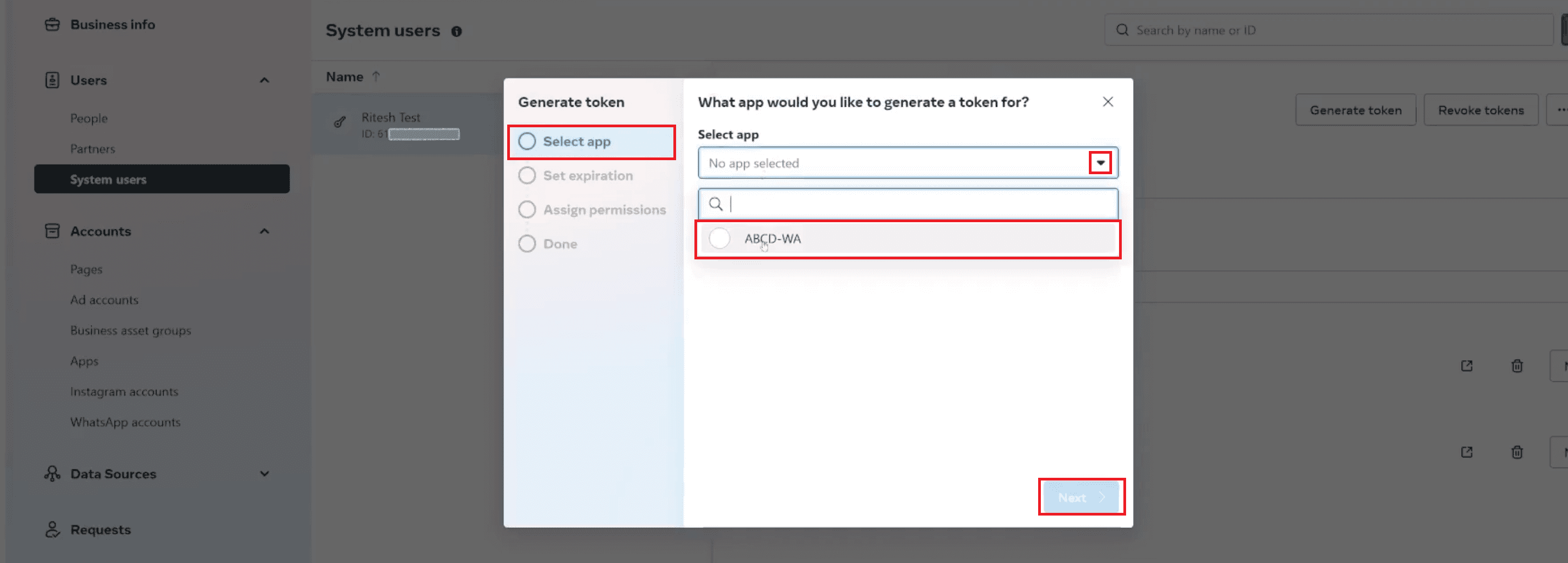Click the external link icon in the asset row

[1467, 365]
